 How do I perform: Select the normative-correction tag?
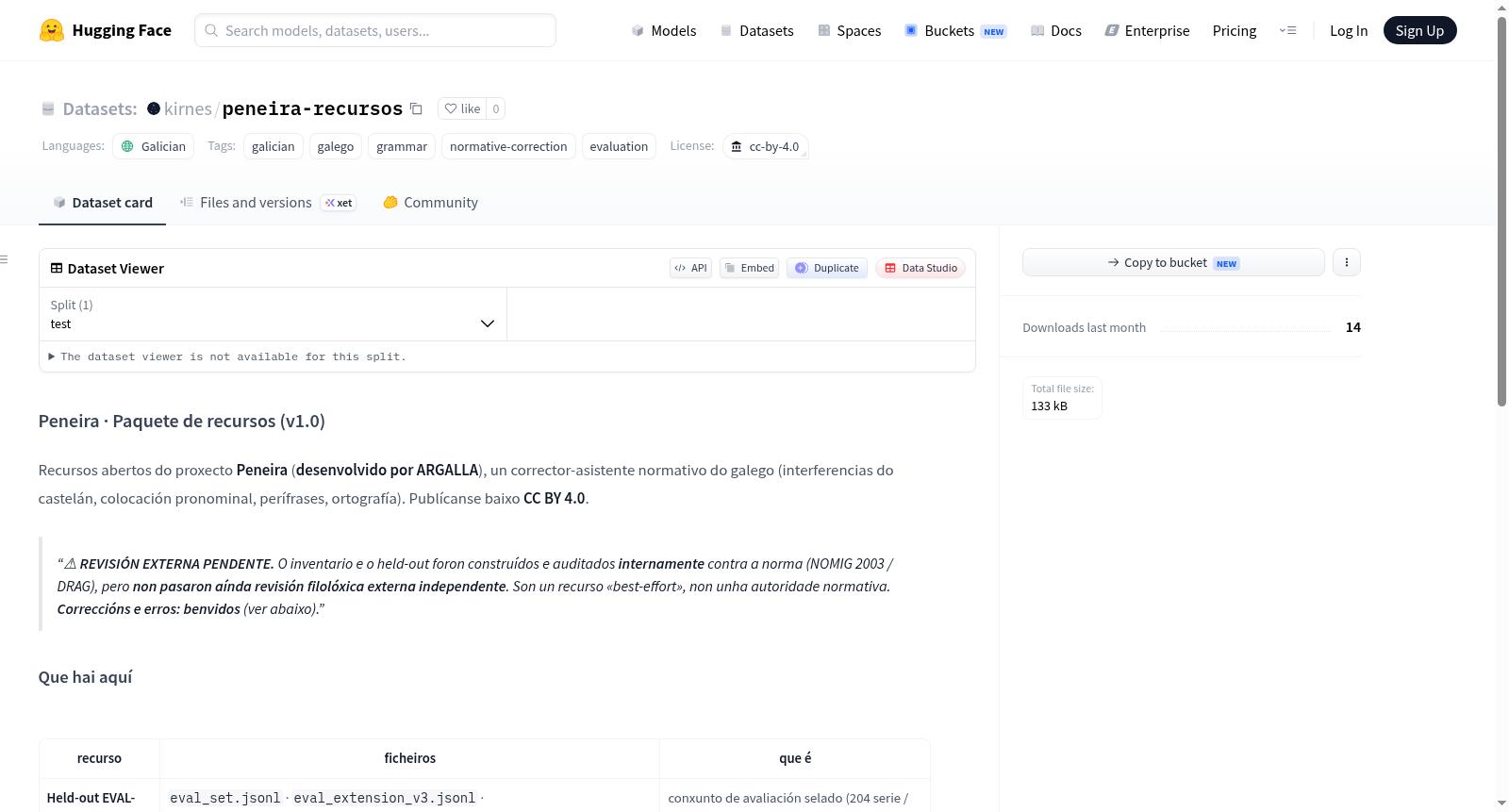pos(508,146)
